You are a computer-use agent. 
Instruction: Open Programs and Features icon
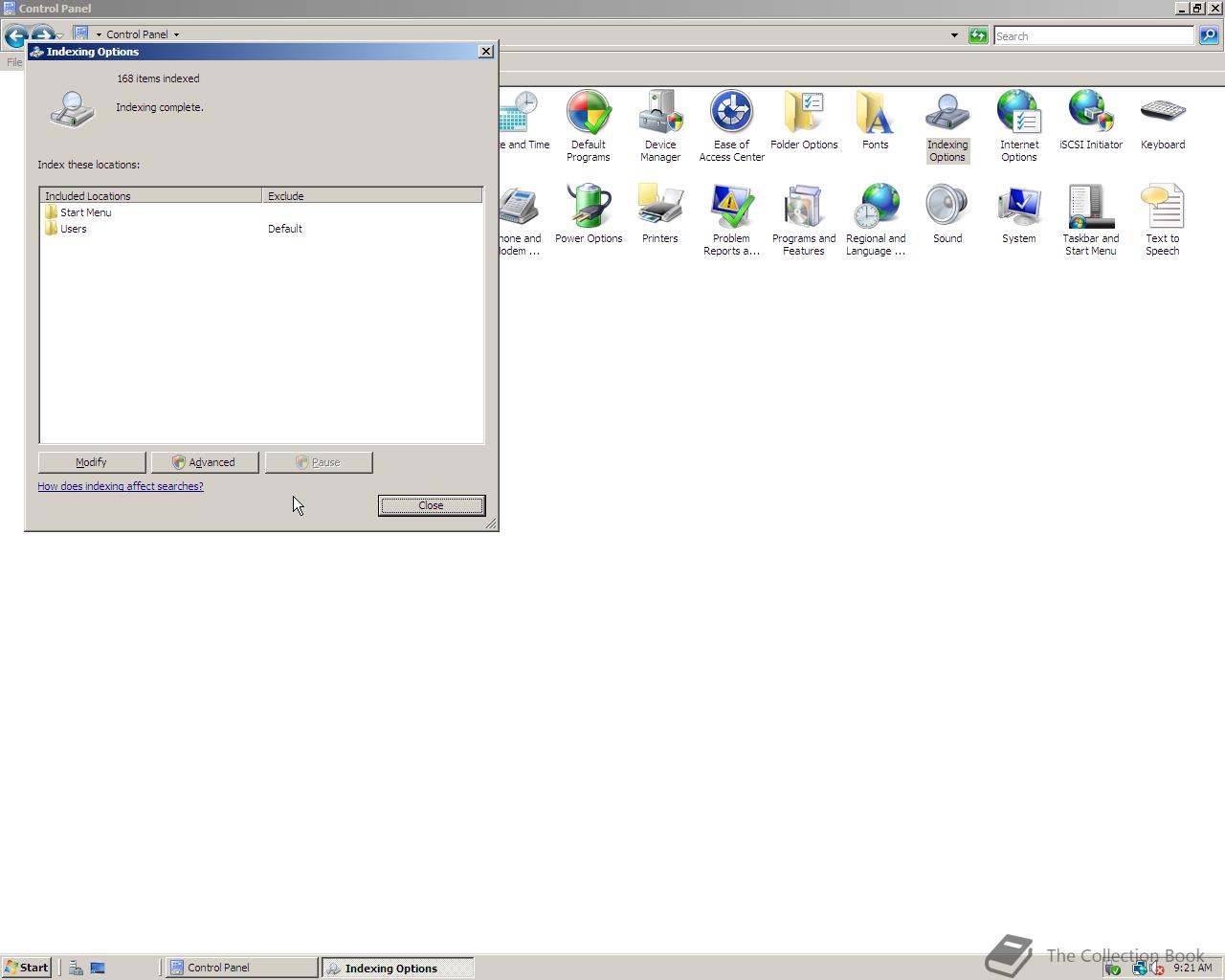pos(804,219)
